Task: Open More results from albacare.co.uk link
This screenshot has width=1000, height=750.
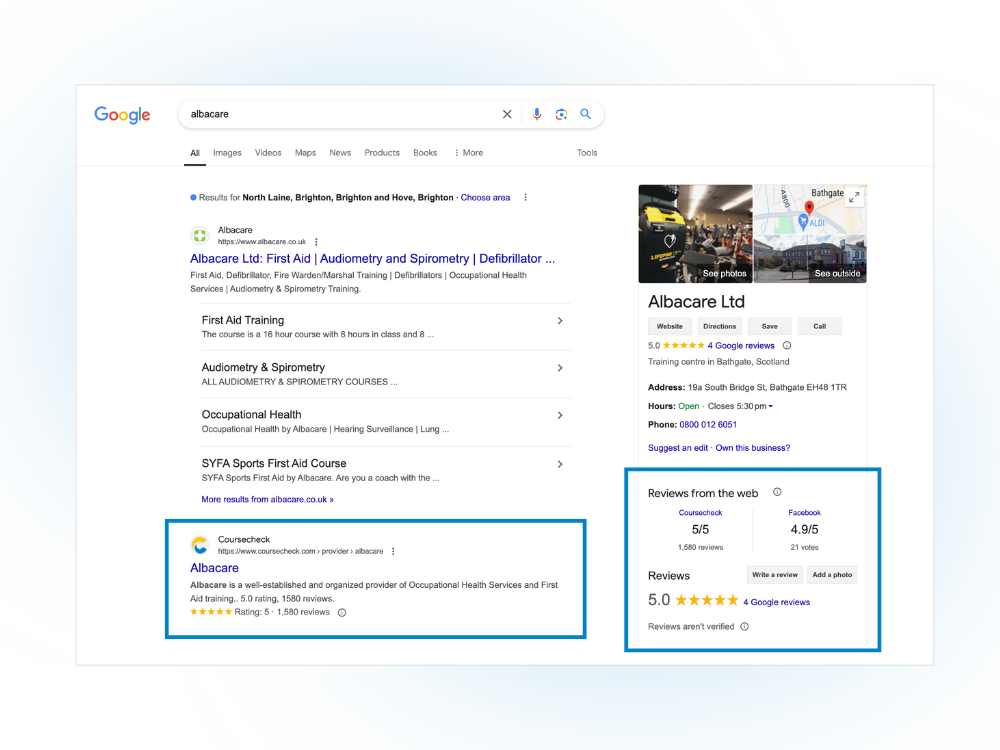Action: (267, 499)
